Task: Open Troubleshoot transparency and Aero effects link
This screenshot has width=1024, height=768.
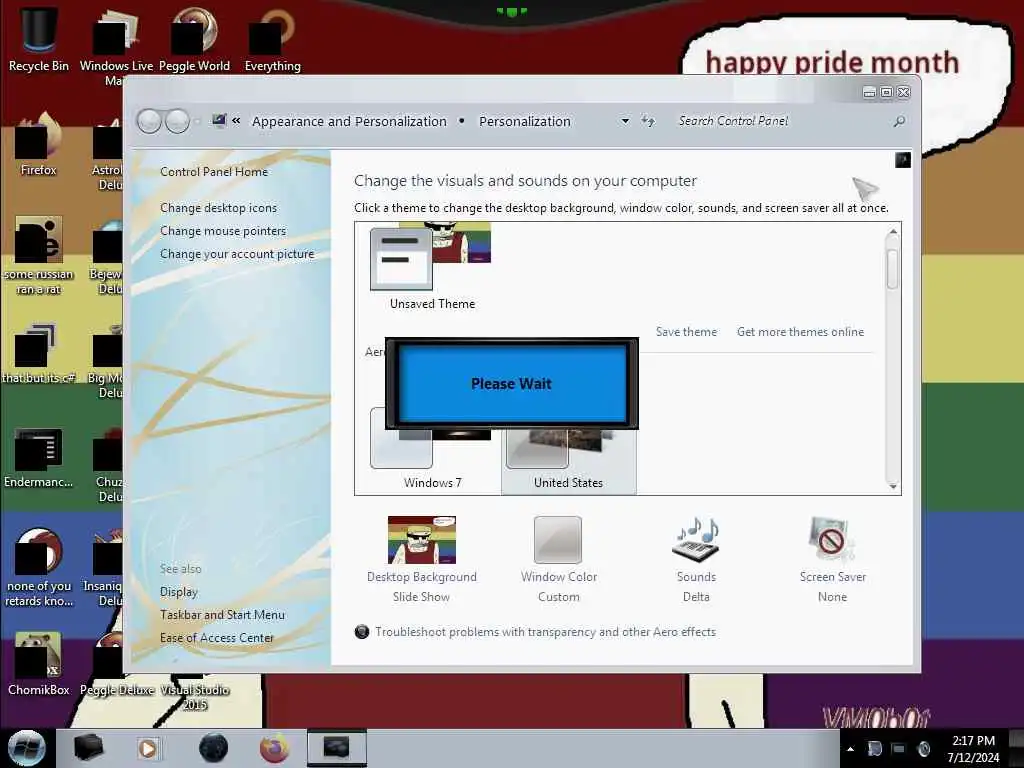Action: click(545, 632)
